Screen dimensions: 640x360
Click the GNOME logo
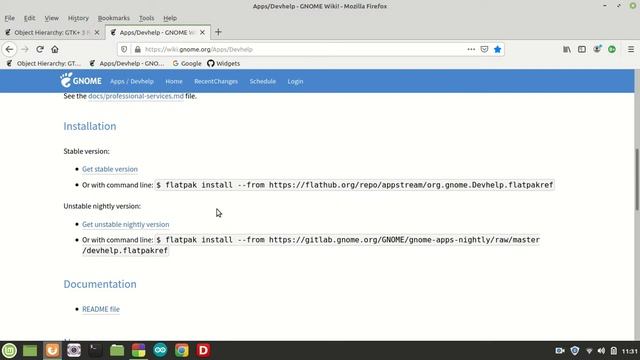(81, 80)
